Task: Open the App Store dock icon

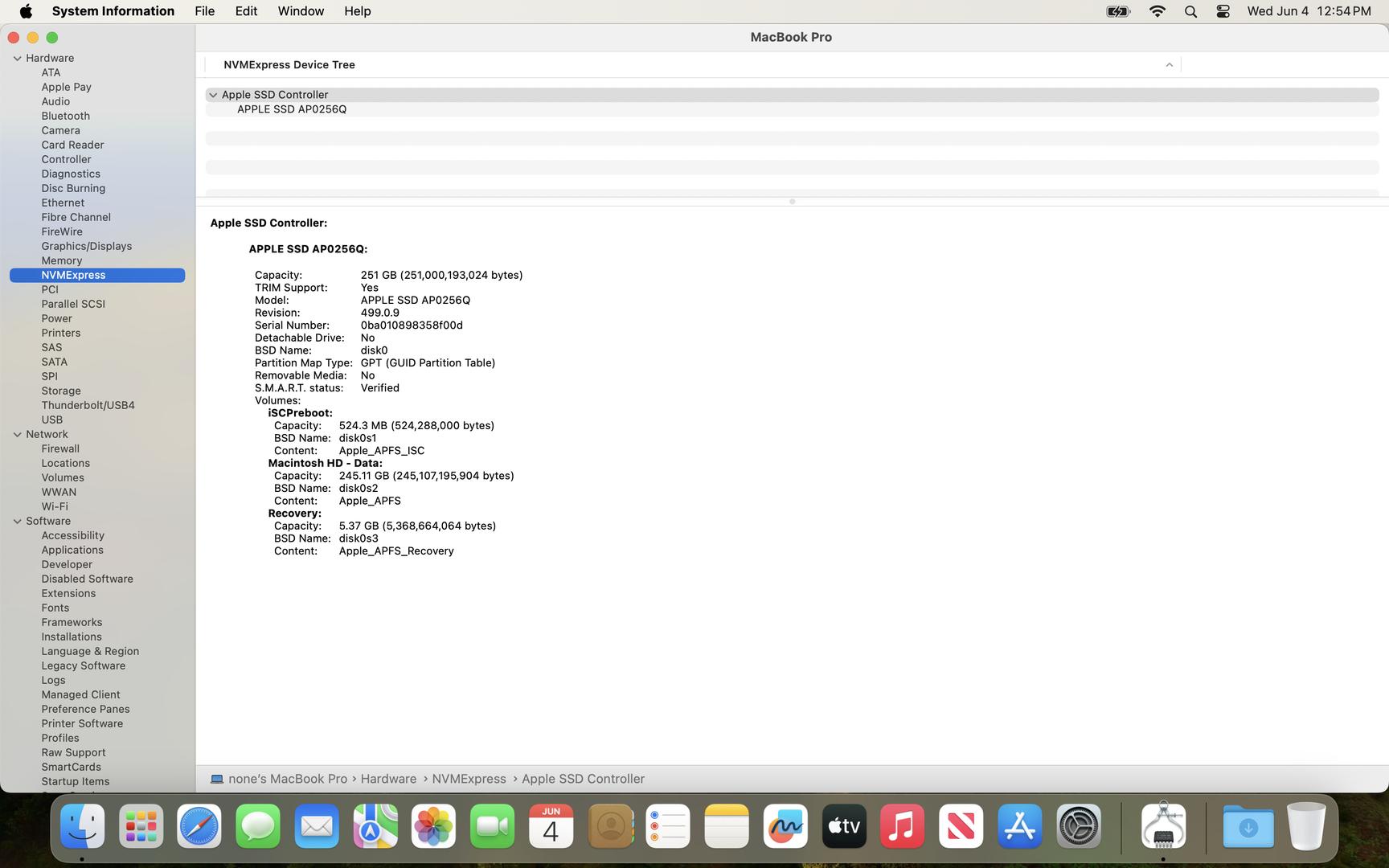Action: point(1019,826)
